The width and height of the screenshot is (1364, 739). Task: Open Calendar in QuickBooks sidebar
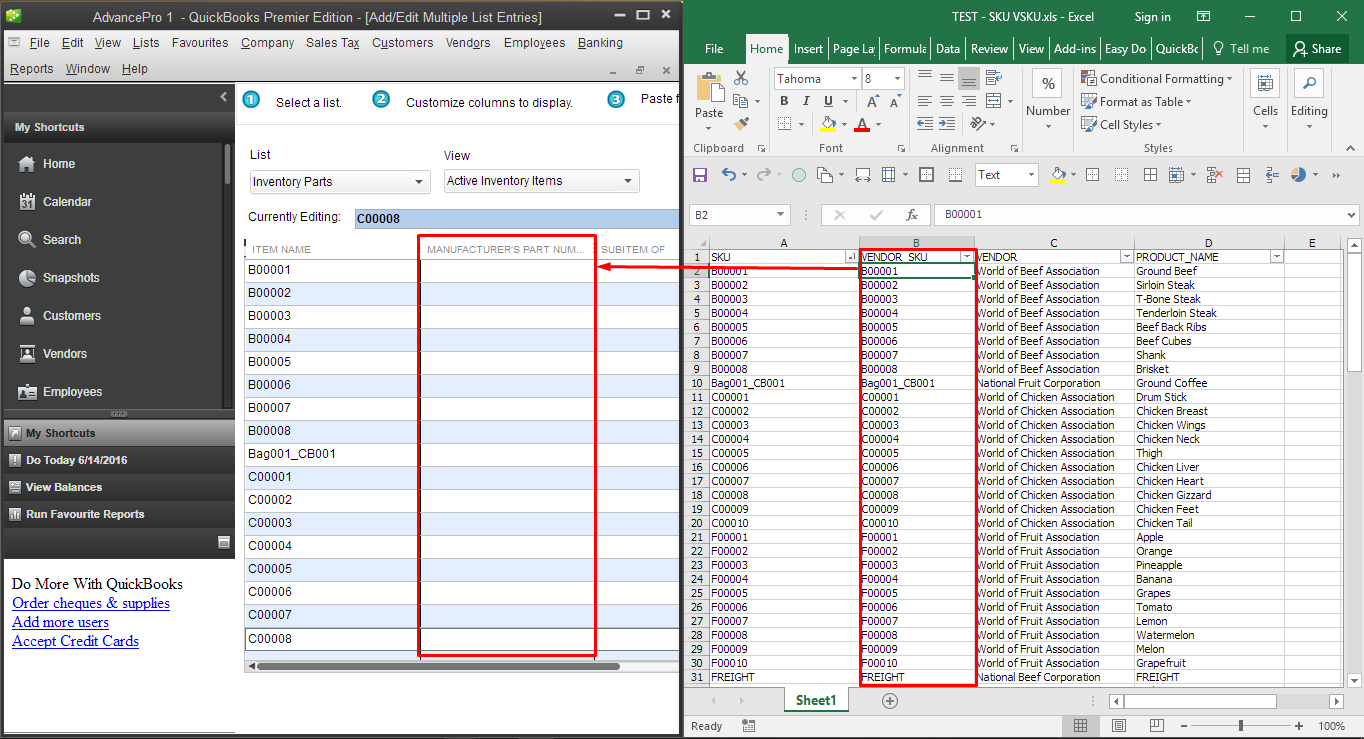click(x=67, y=202)
